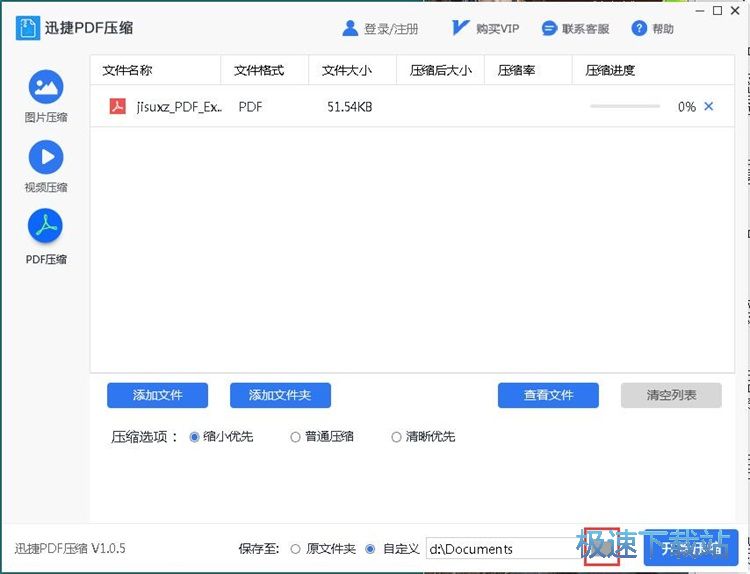Click the 0% progress value
Viewport: 750px width, 574px height.
[687, 107]
